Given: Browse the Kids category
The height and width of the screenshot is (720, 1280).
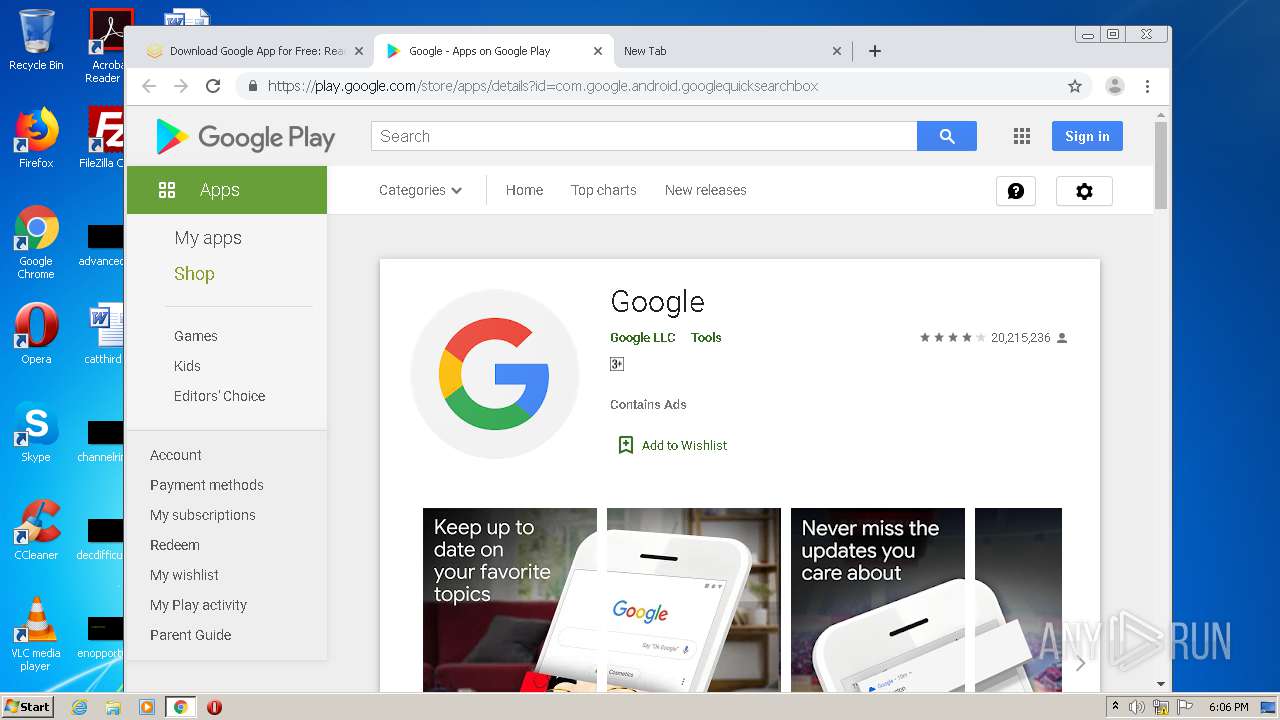Looking at the screenshot, I should pyautogui.click(x=187, y=366).
